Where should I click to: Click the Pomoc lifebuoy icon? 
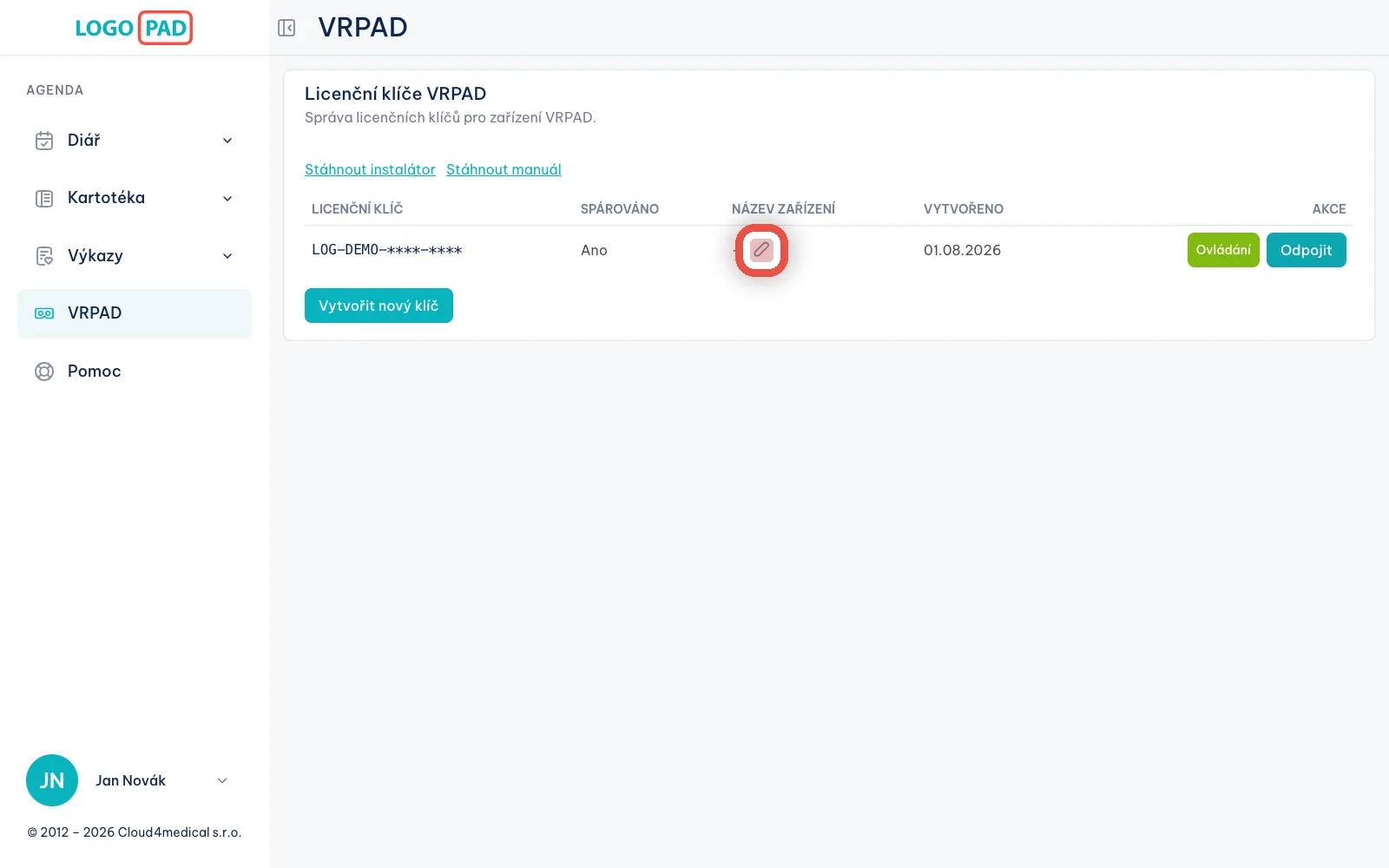[44, 372]
